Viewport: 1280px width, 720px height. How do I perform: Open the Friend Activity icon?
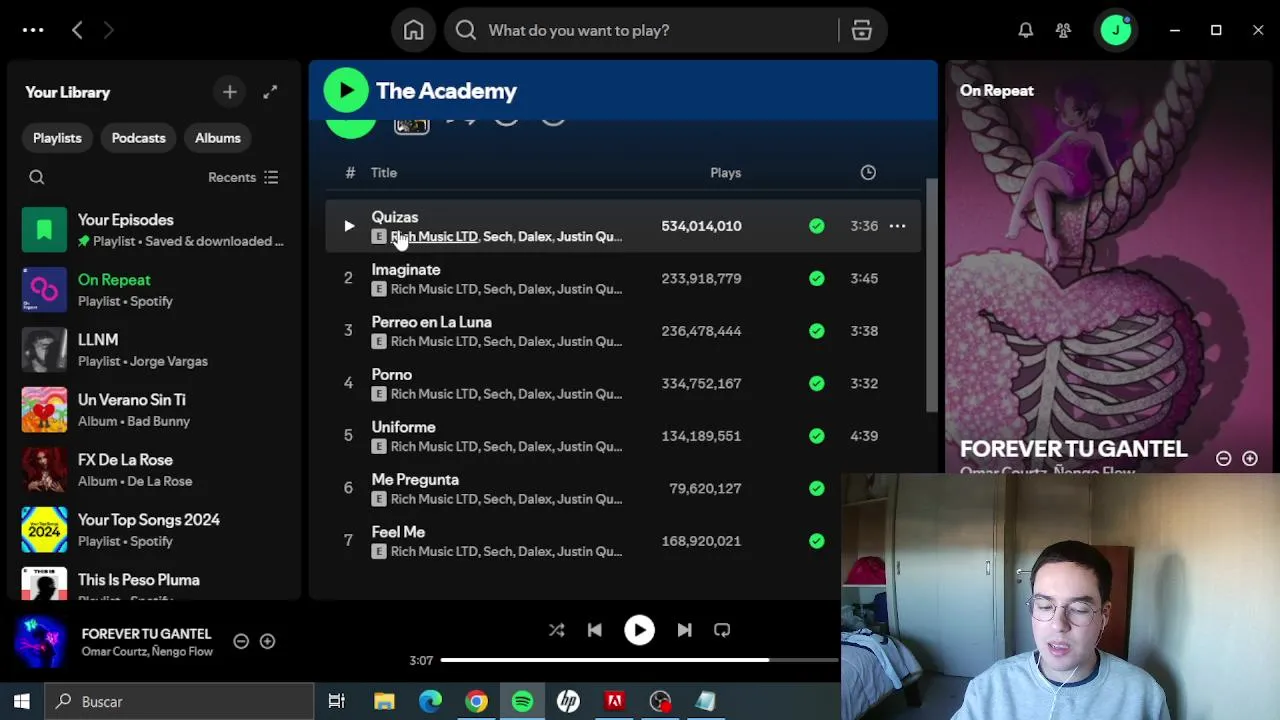pyautogui.click(x=1063, y=30)
